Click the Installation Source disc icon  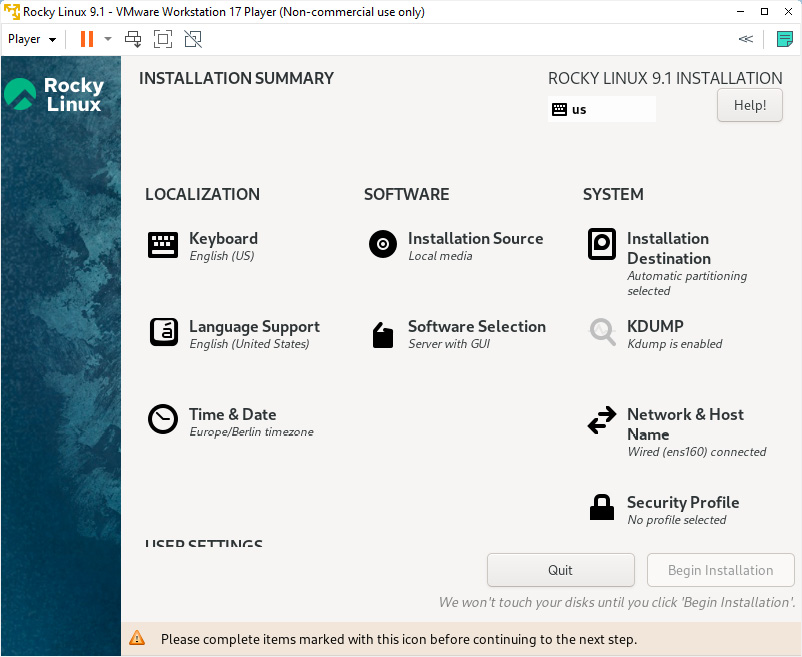(383, 244)
